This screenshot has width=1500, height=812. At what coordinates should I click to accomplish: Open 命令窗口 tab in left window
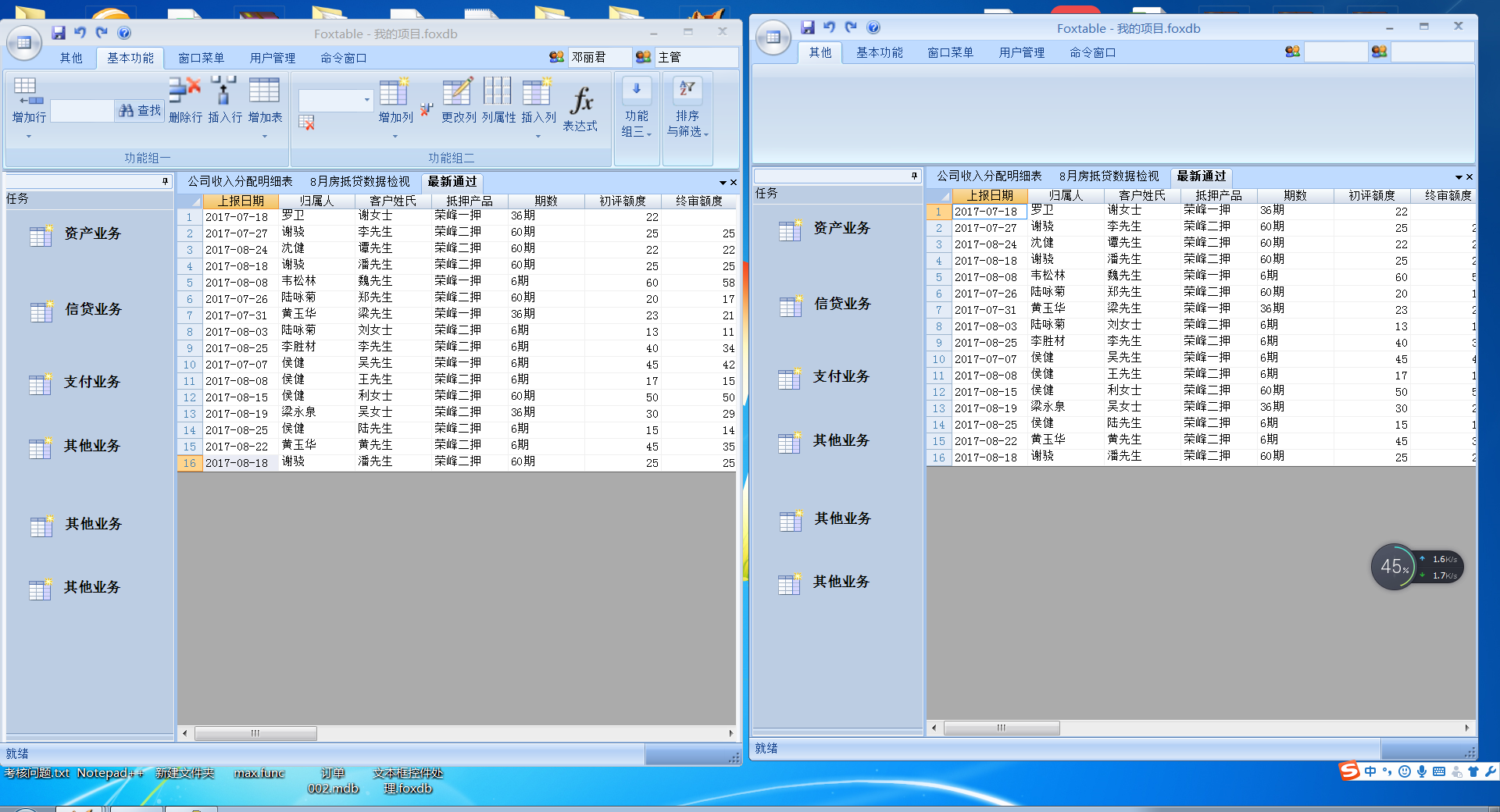coord(343,58)
